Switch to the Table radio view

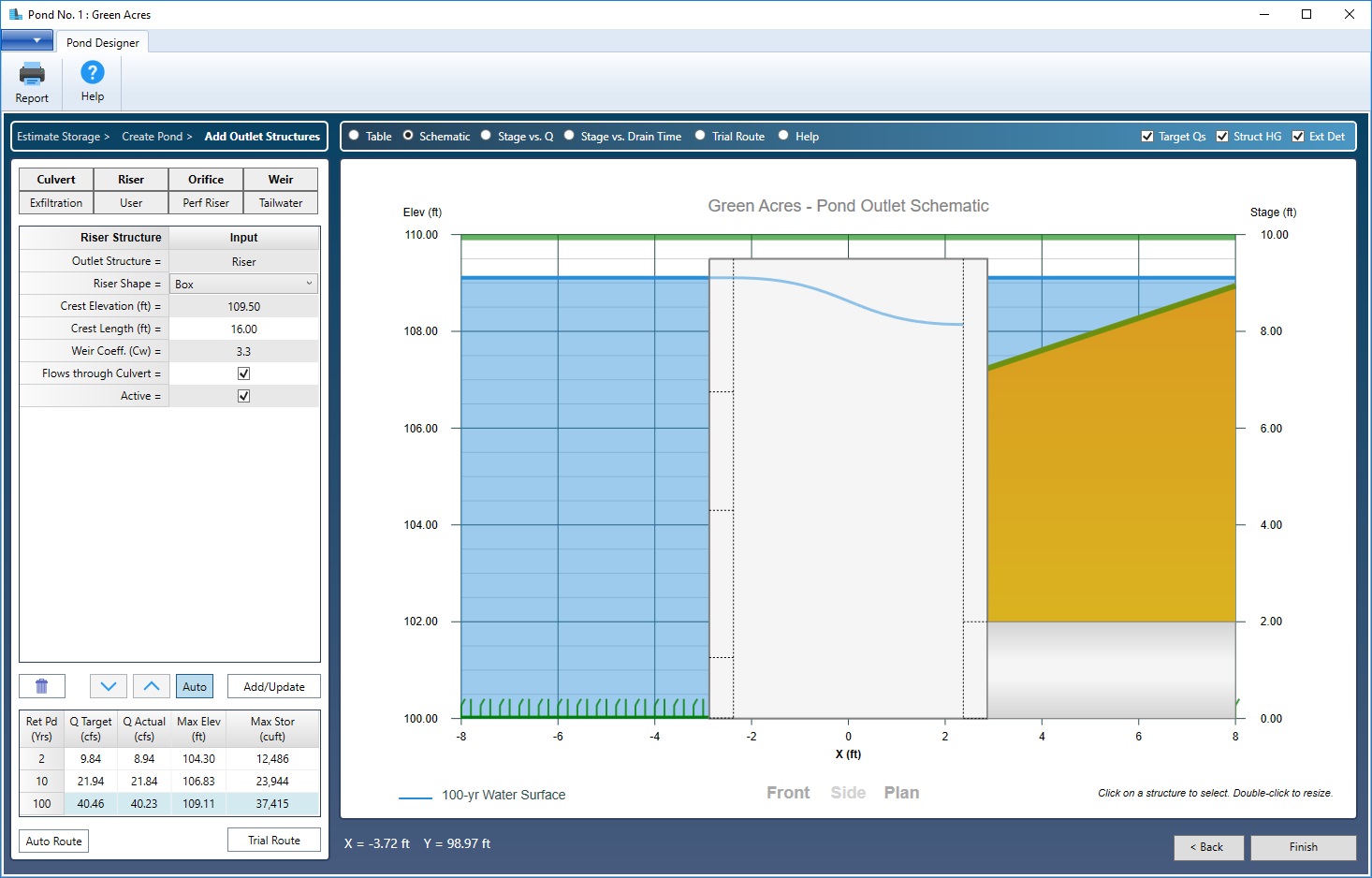pyautogui.click(x=353, y=136)
